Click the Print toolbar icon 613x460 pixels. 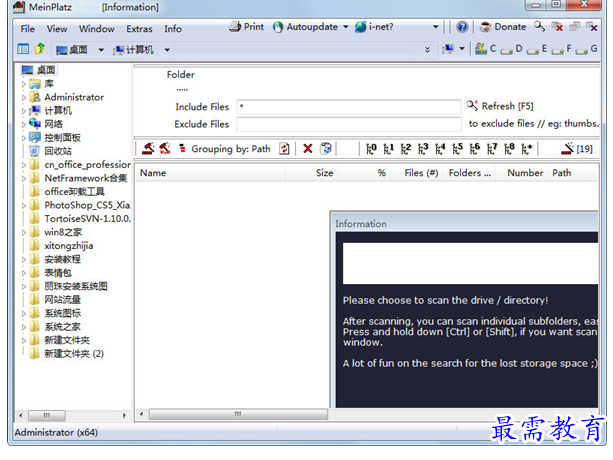[x=235, y=27]
